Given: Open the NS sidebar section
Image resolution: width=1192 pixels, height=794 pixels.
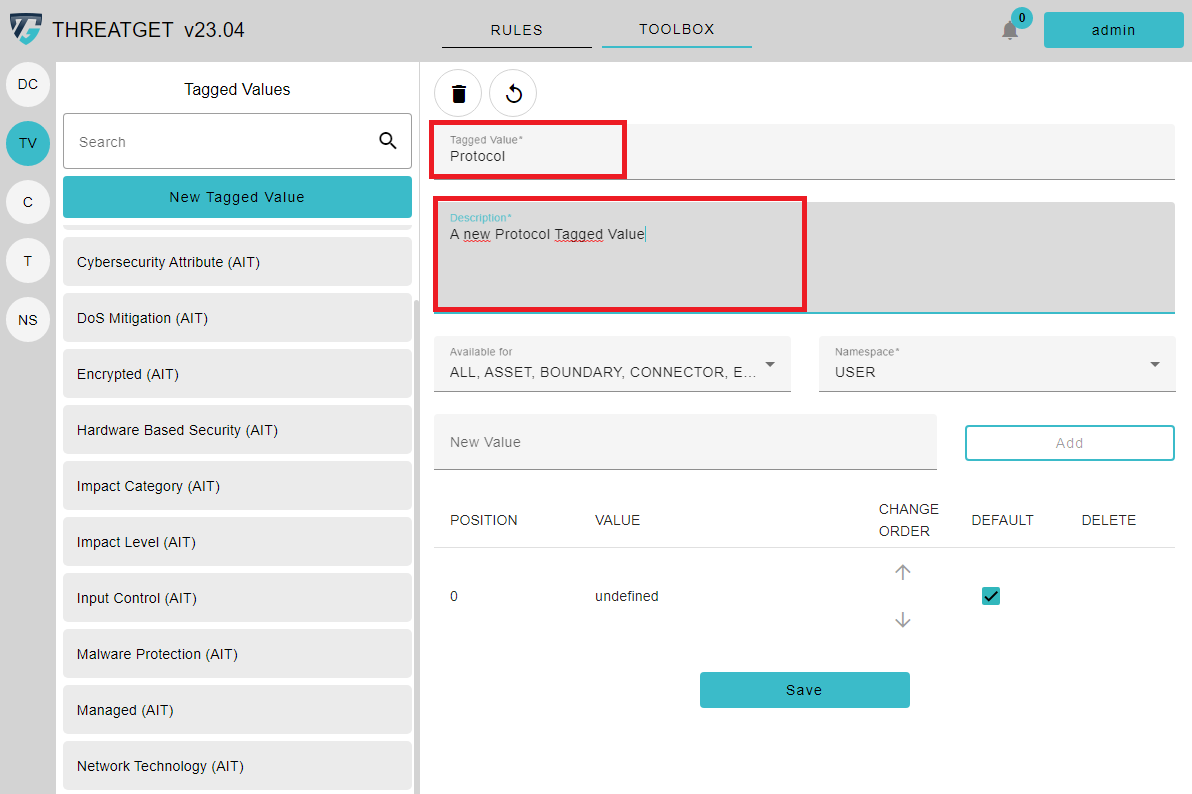Looking at the screenshot, I should [x=28, y=320].
